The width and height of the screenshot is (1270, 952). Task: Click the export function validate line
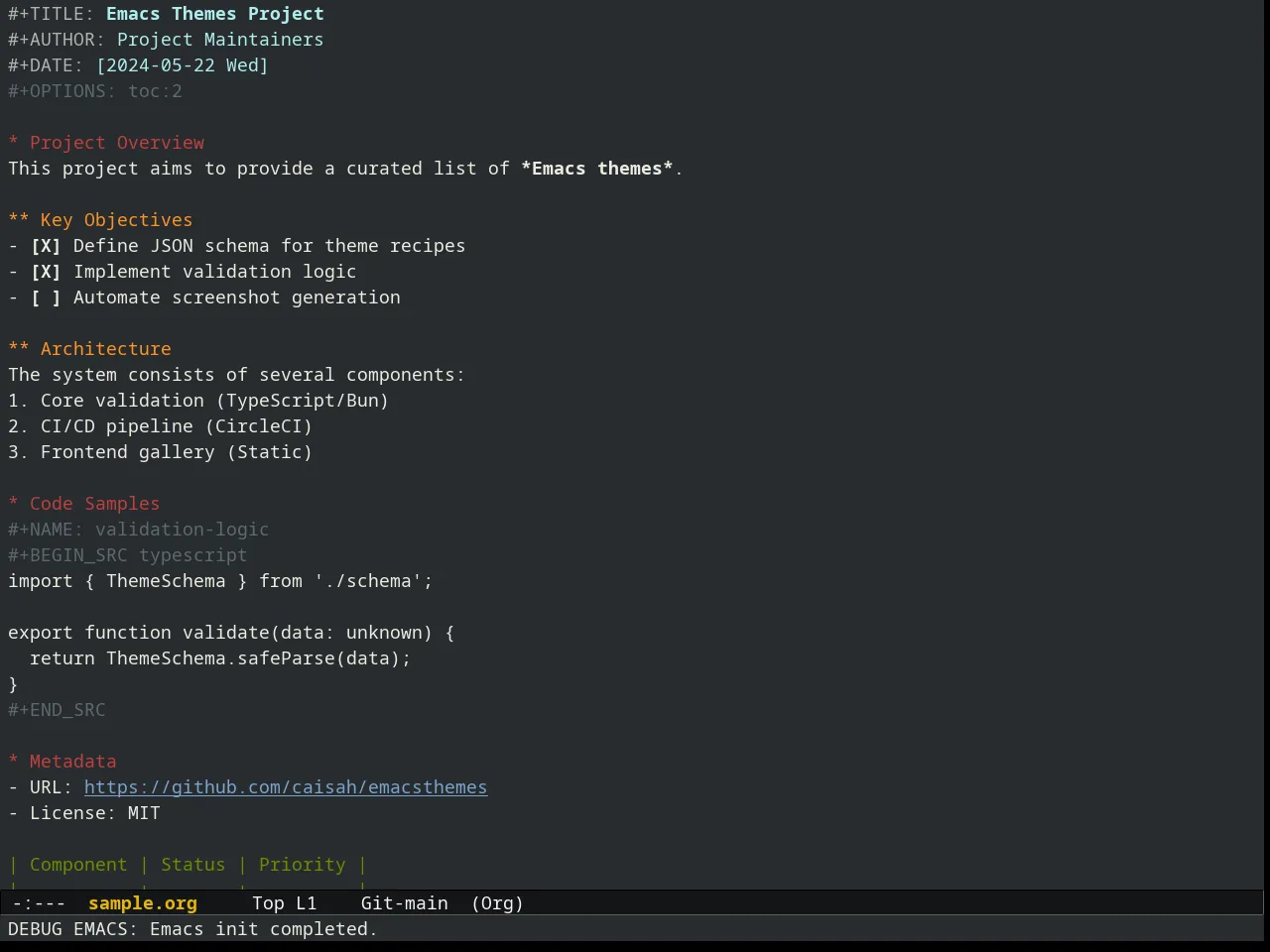tap(231, 633)
